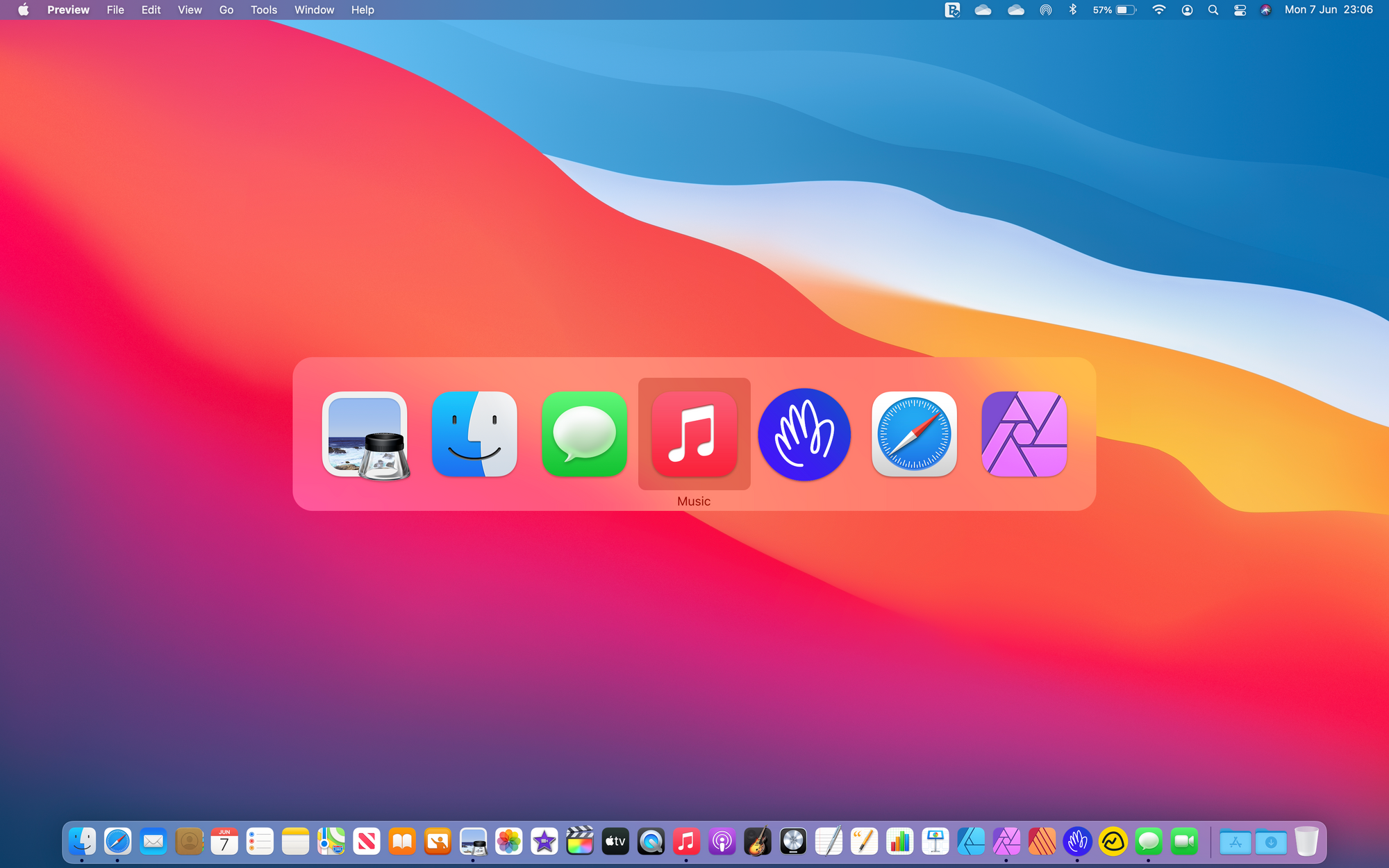Launch Pages from the Dock
Image resolution: width=1389 pixels, height=868 pixels.
pos(864,842)
